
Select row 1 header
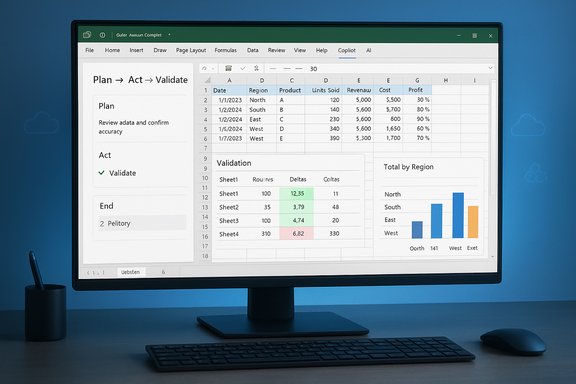point(206,90)
